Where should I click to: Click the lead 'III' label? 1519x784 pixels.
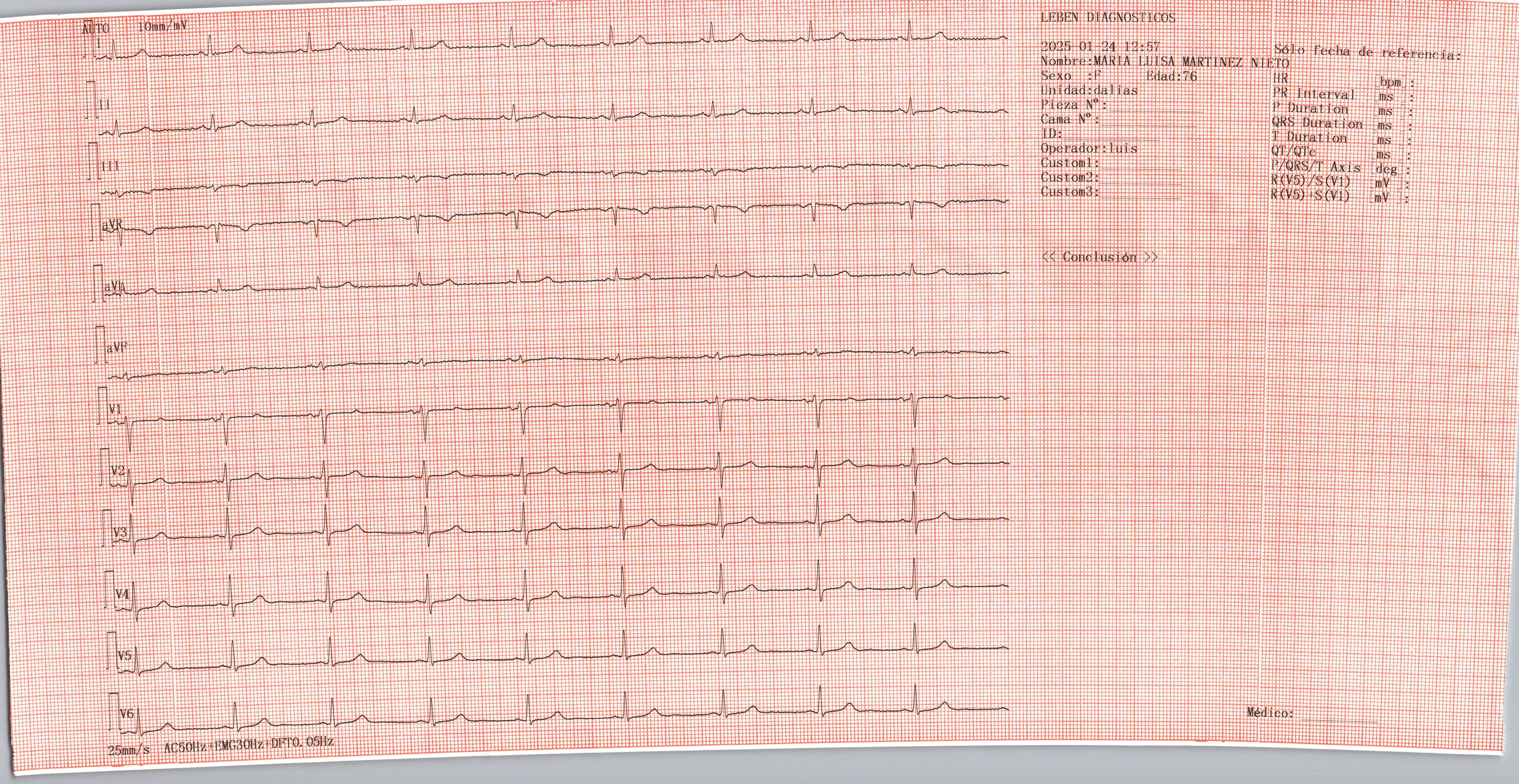tap(110, 167)
